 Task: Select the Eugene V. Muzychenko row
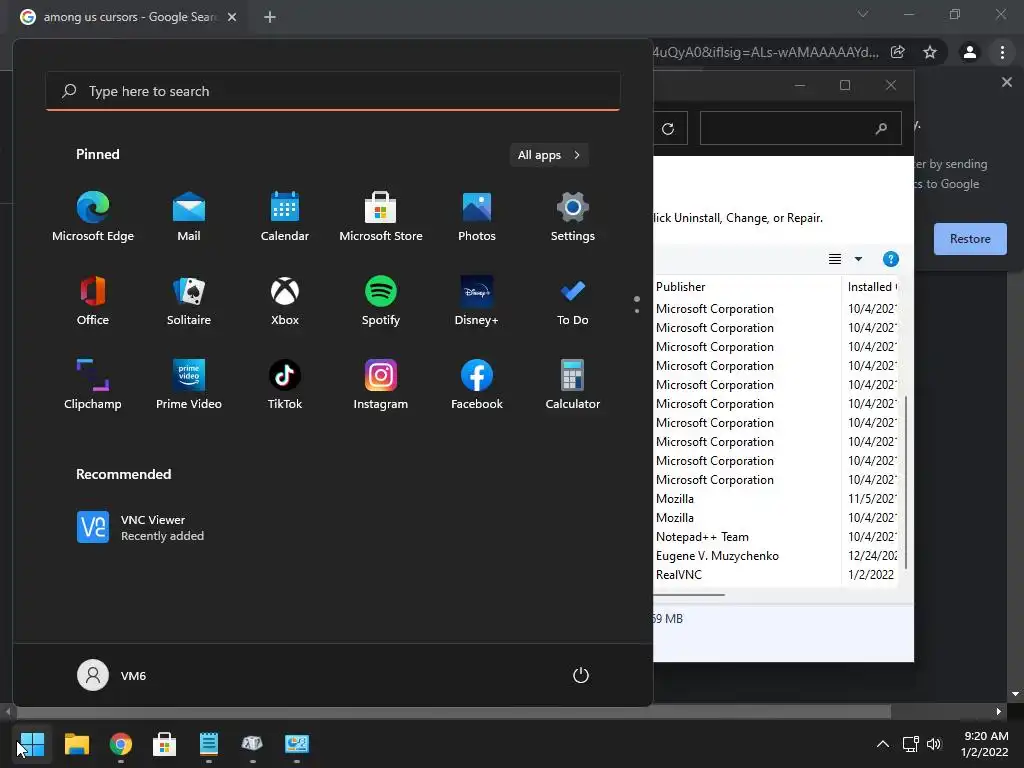point(776,556)
